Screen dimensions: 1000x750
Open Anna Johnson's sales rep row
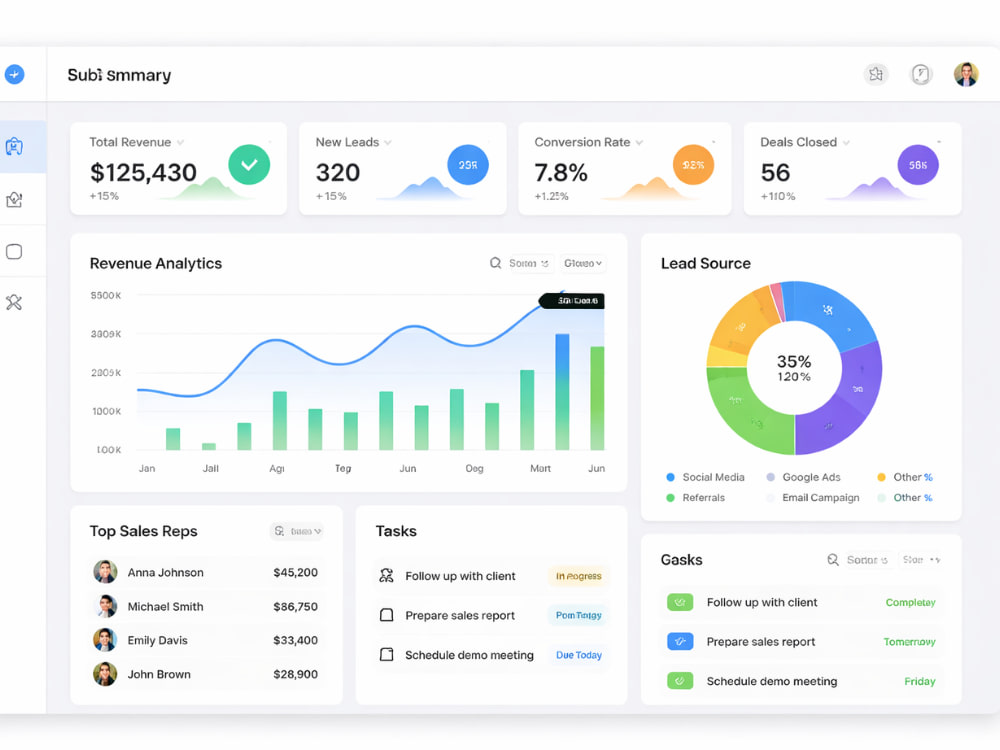(206, 572)
